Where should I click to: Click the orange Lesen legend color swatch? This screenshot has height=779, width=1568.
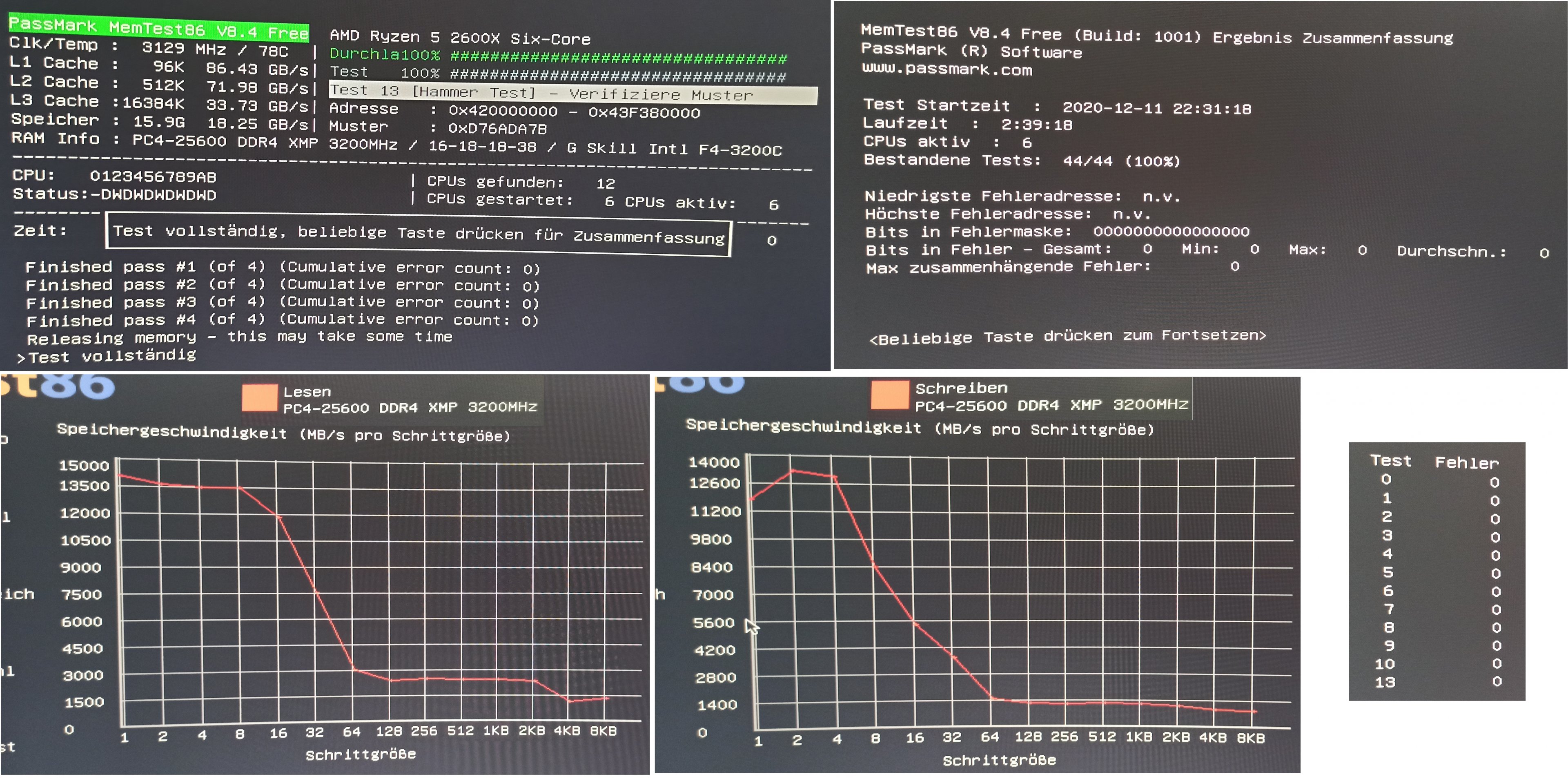tap(259, 398)
